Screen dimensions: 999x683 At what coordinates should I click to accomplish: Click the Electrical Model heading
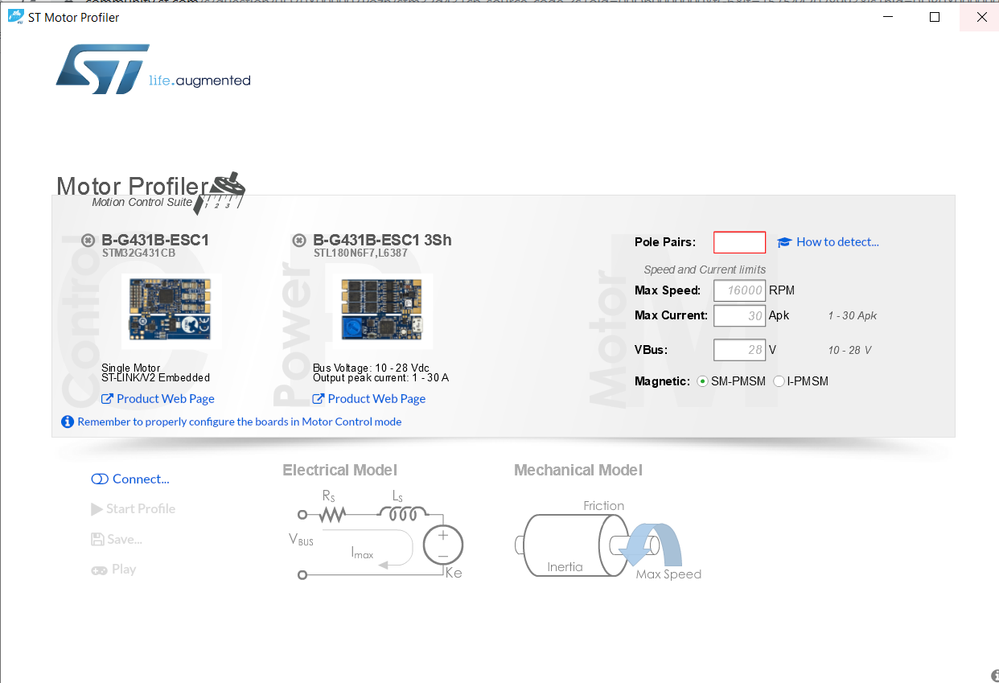pyautogui.click(x=340, y=470)
